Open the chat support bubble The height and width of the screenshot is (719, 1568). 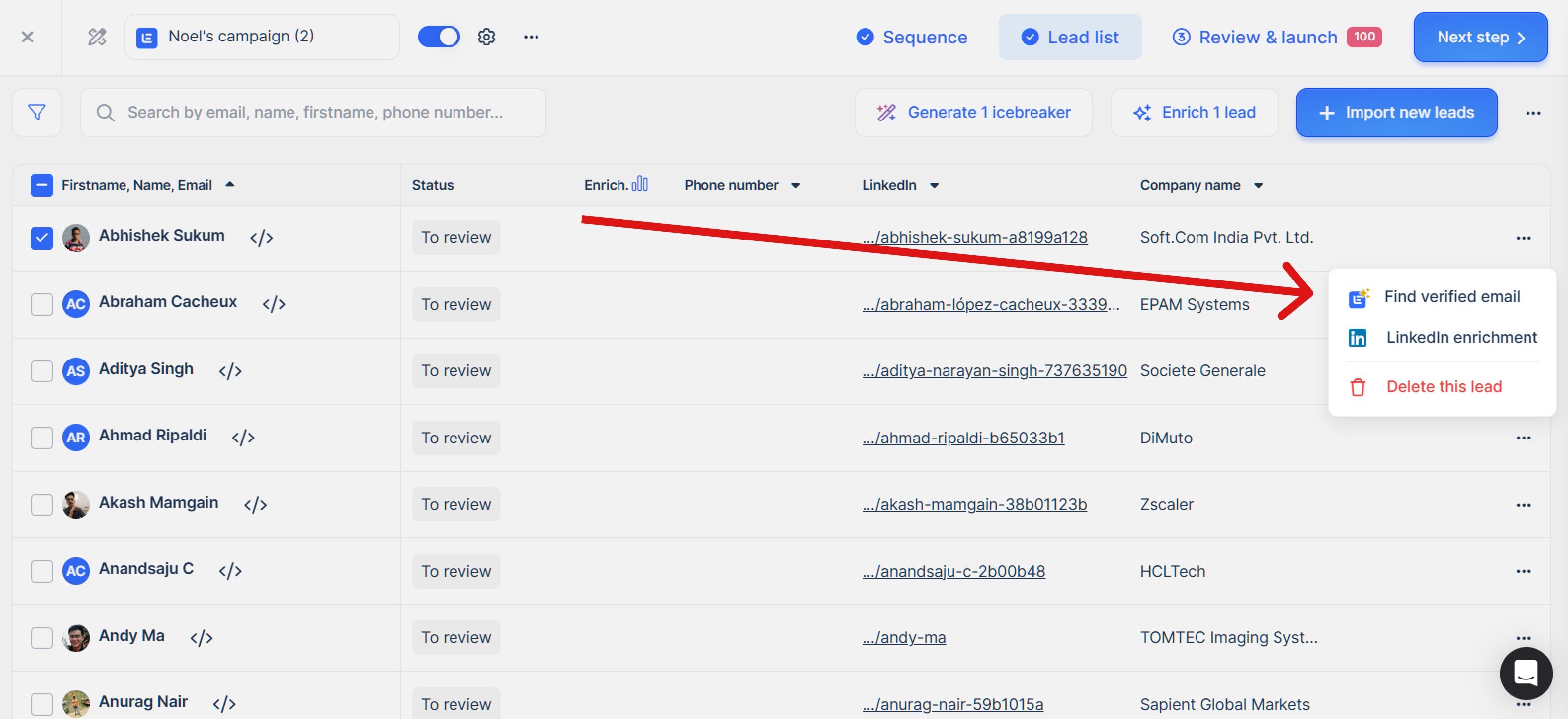[x=1526, y=673]
